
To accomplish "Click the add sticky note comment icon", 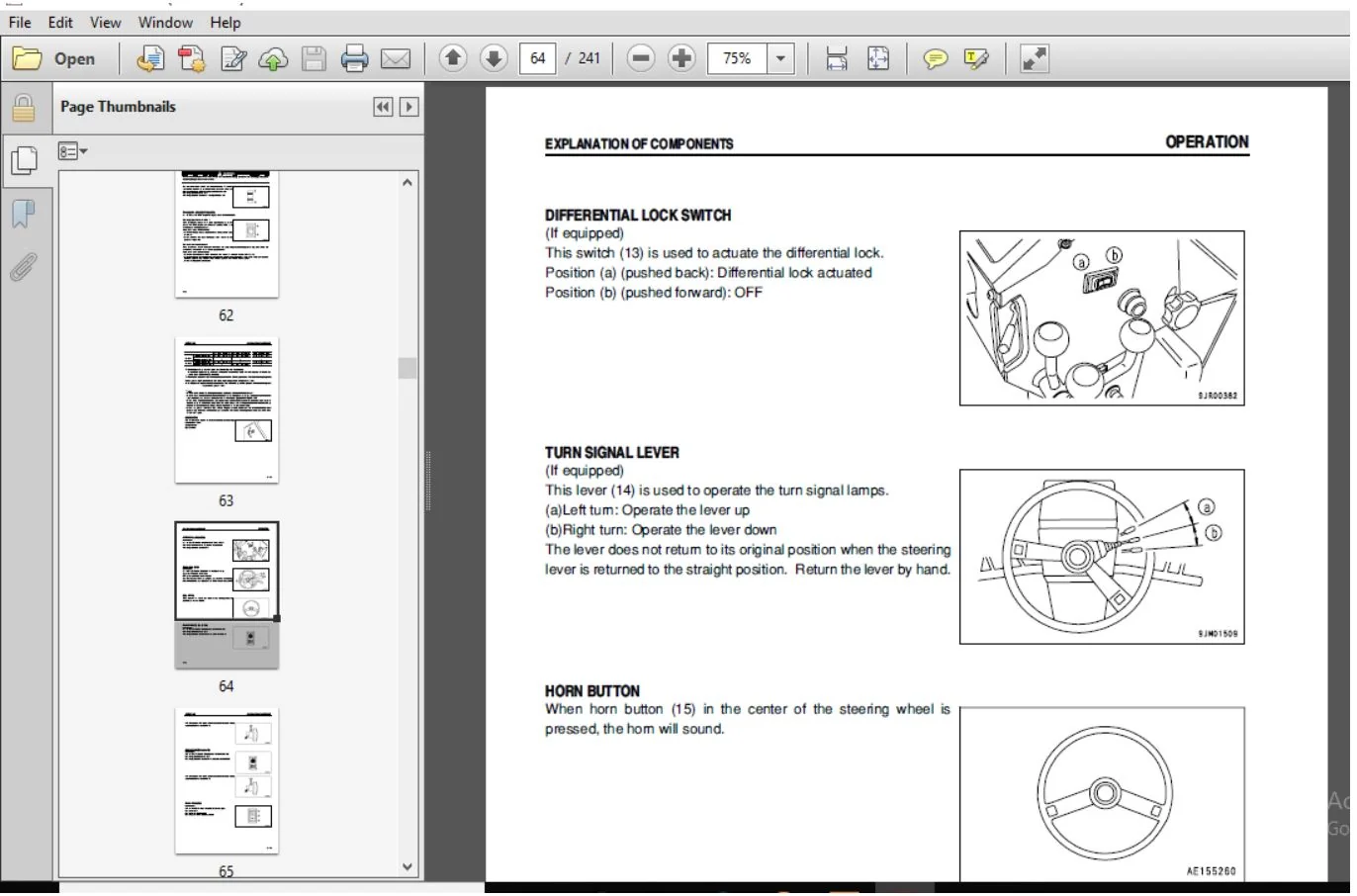I will (935, 59).
